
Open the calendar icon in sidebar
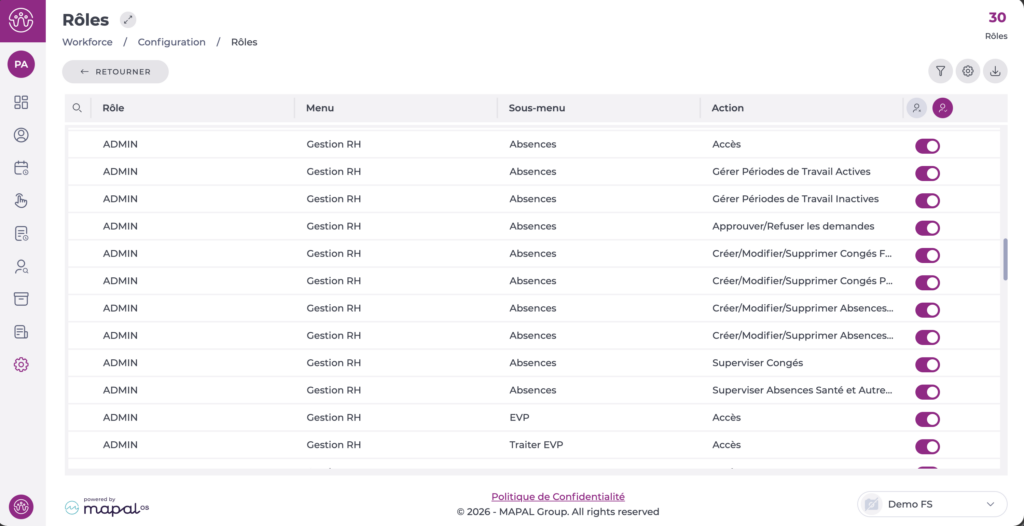click(21, 168)
